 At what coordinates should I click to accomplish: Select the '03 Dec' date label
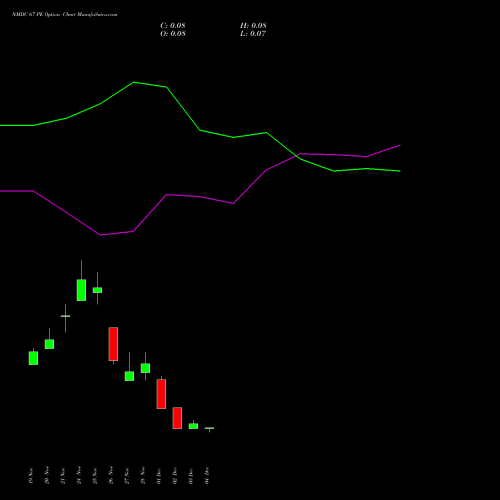pyautogui.click(x=191, y=476)
